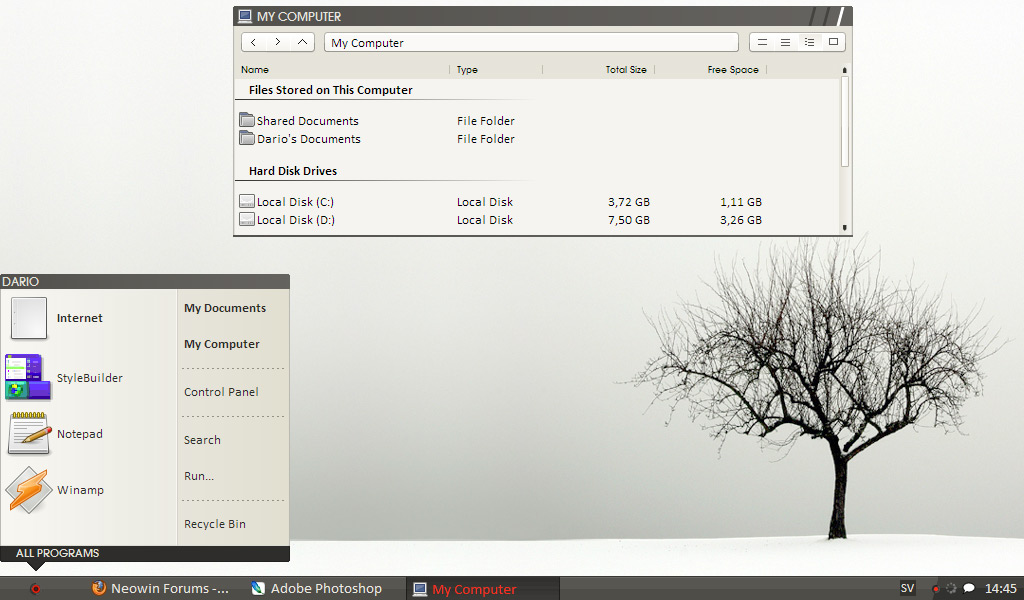
Task: Click the back arrow in My Computer
Action: coord(254,42)
